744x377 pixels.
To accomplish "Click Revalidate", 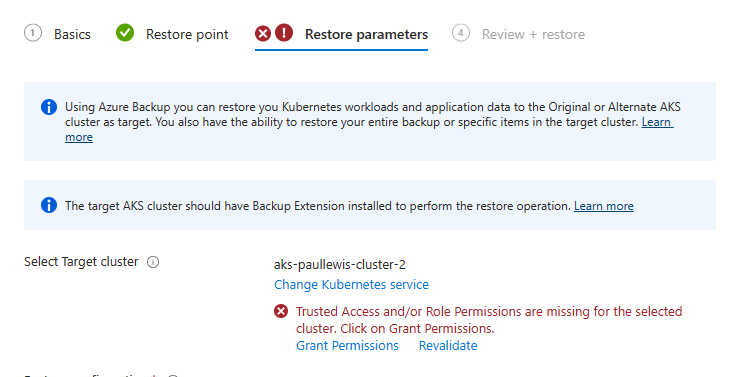I will (x=448, y=346).
